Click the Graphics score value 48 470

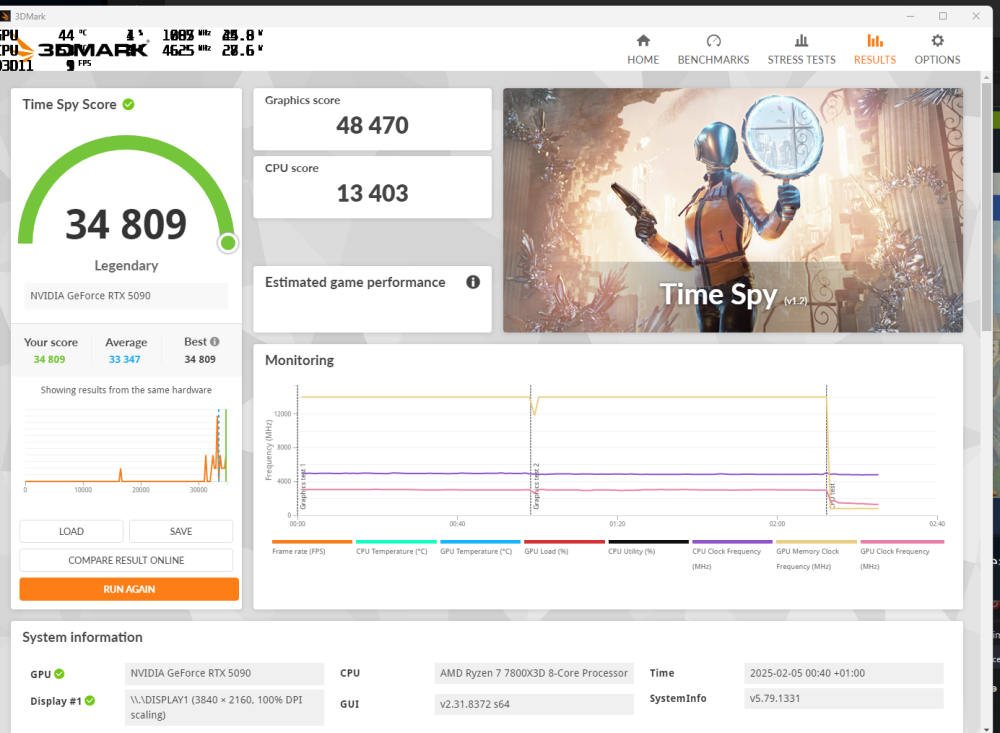pyautogui.click(x=372, y=125)
